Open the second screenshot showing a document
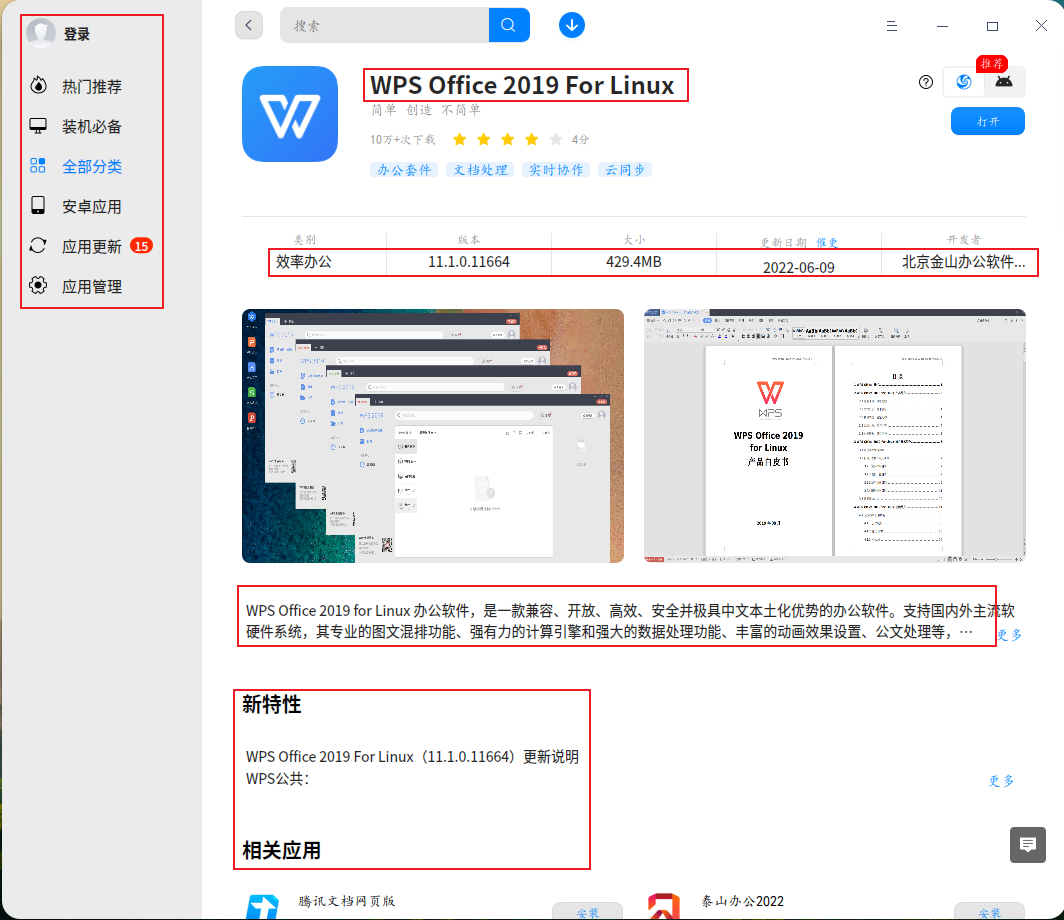Screen dimensions: 1064x920 835,436
